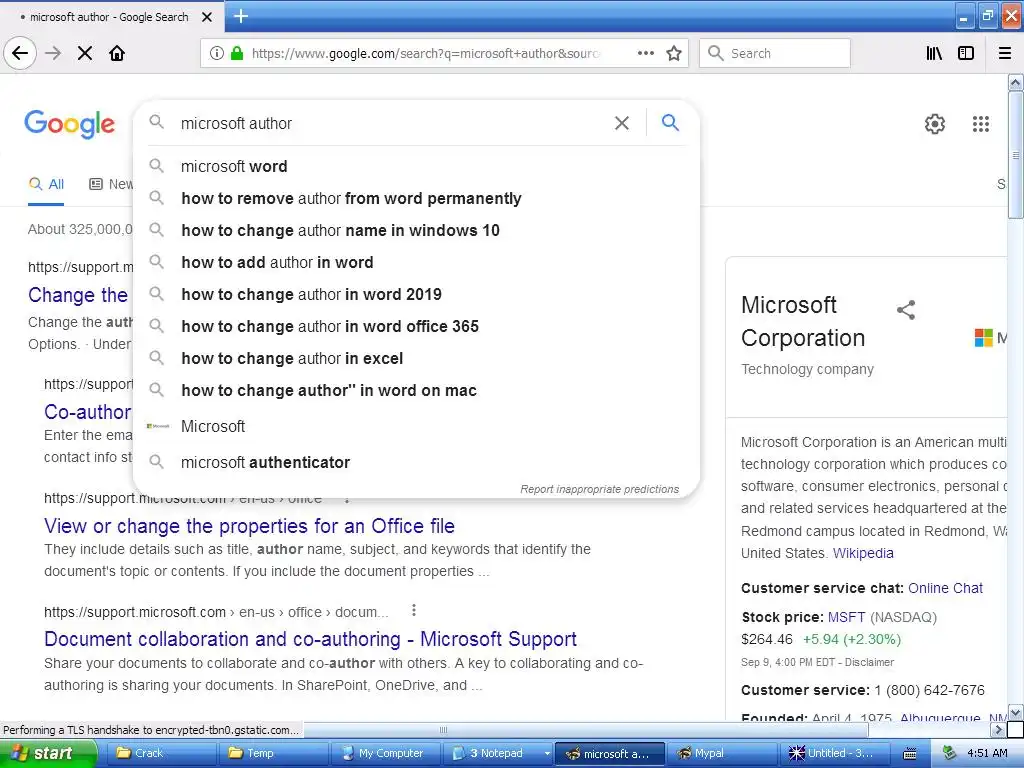Open the browser hamburger menu

coord(1005,53)
